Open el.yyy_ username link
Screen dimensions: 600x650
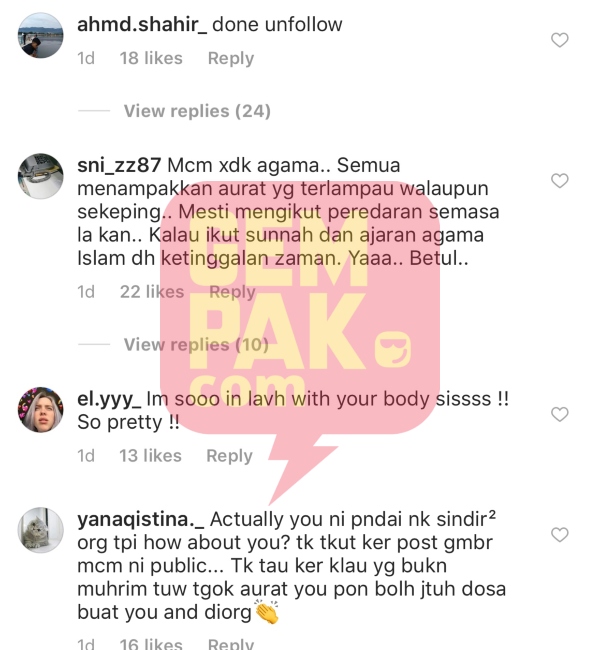click(109, 399)
